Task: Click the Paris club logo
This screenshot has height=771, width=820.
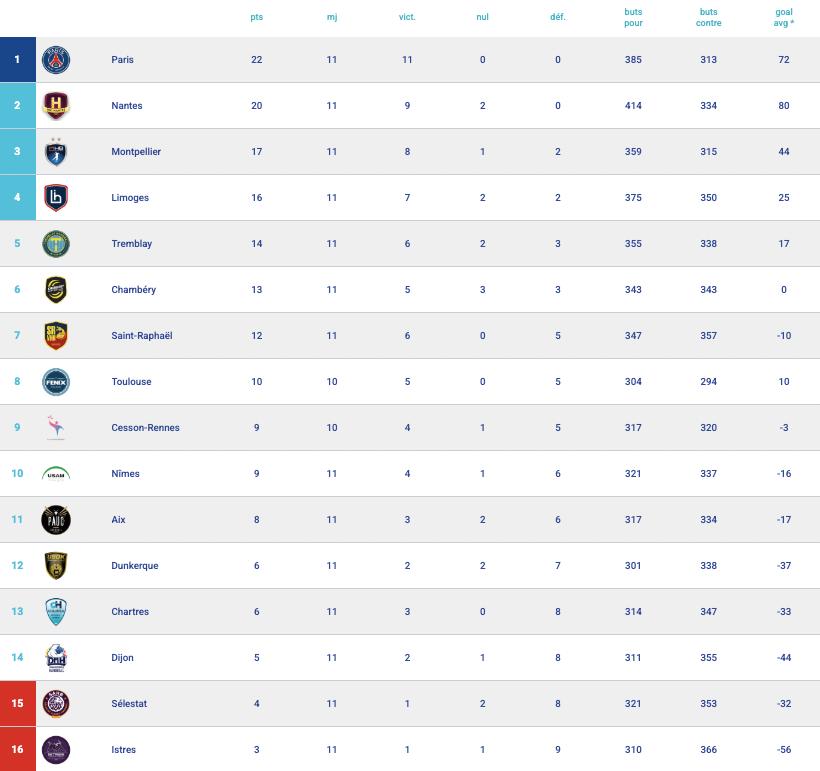Action: tap(56, 60)
